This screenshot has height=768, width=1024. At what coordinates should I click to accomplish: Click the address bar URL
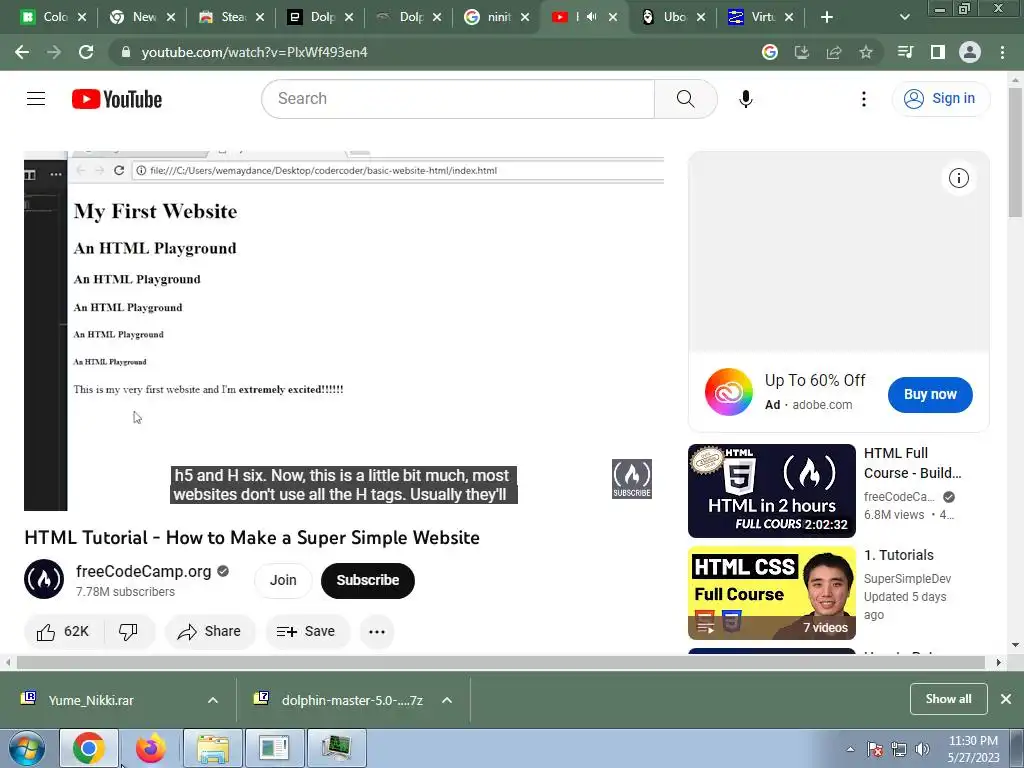255,52
